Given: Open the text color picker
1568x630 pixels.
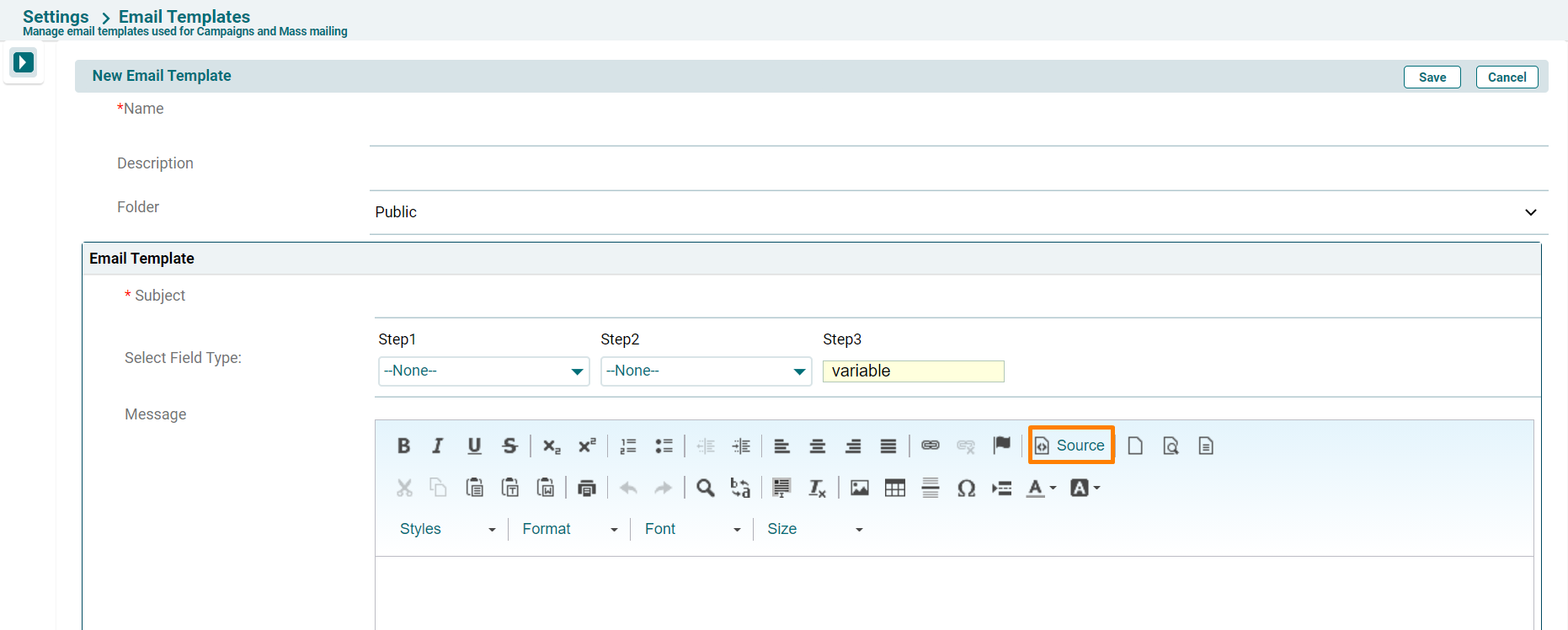Looking at the screenshot, I should 1040,488.
